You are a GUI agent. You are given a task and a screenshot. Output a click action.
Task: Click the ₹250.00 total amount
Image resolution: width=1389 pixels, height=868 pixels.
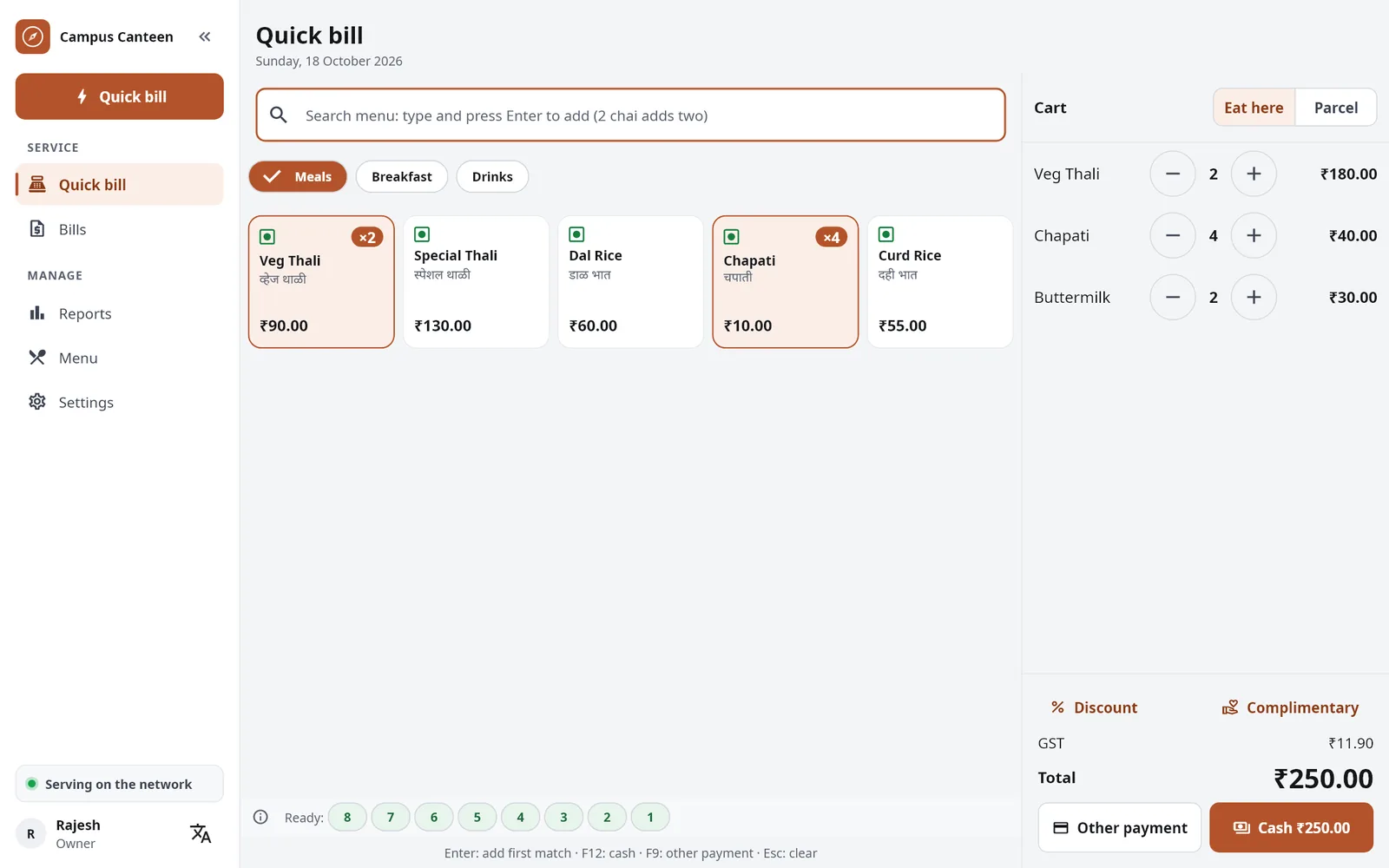pos(1323,779)
